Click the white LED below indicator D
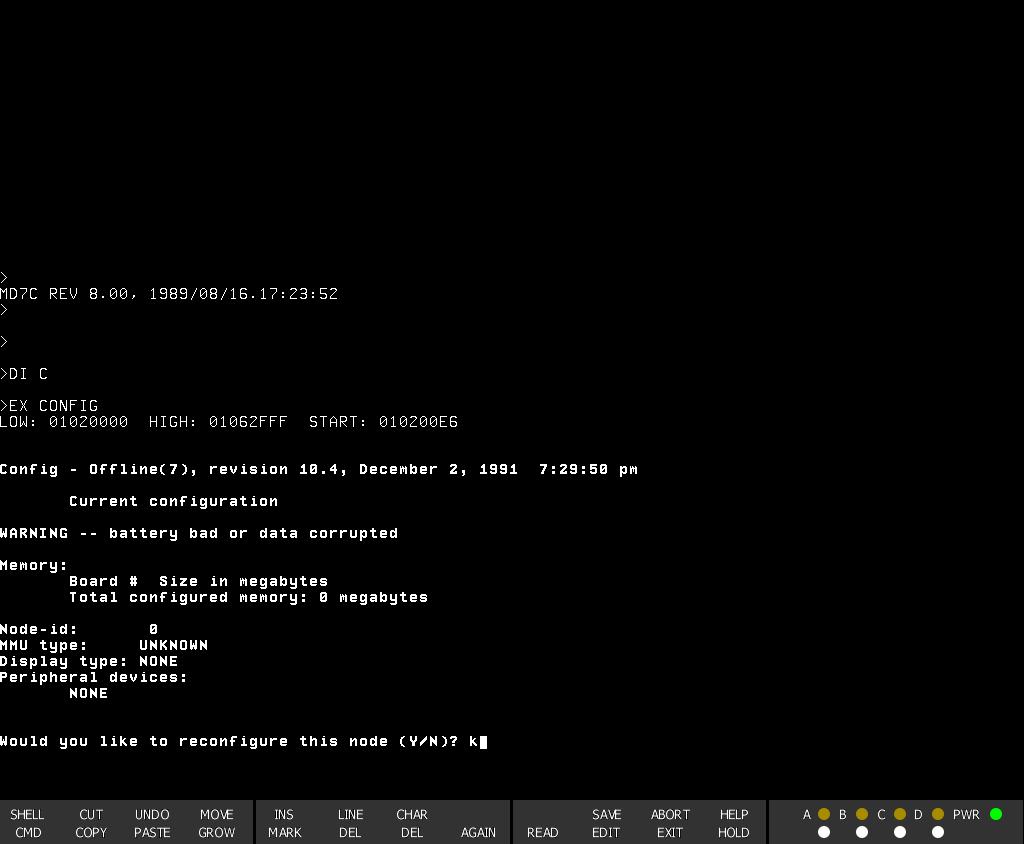The image size is (1024, 844). pyautogui.click(x=938, y=832)
